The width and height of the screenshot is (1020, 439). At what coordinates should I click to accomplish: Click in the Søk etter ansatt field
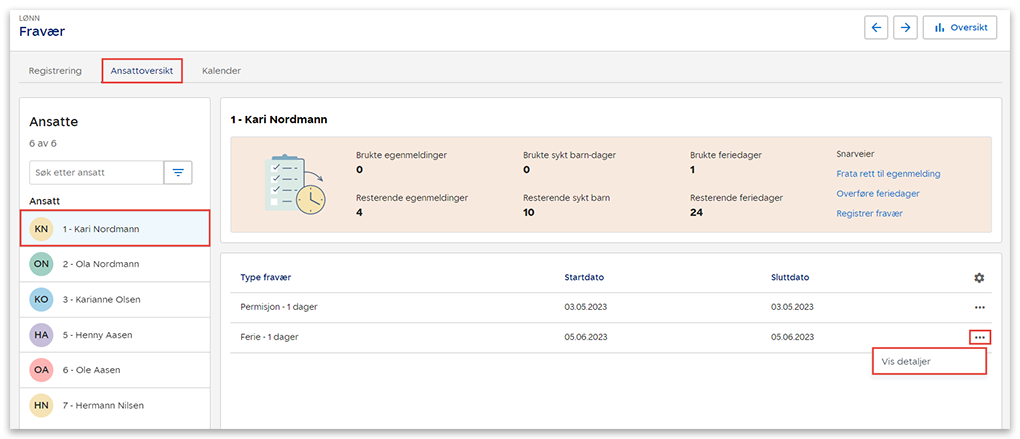point(96,172)
